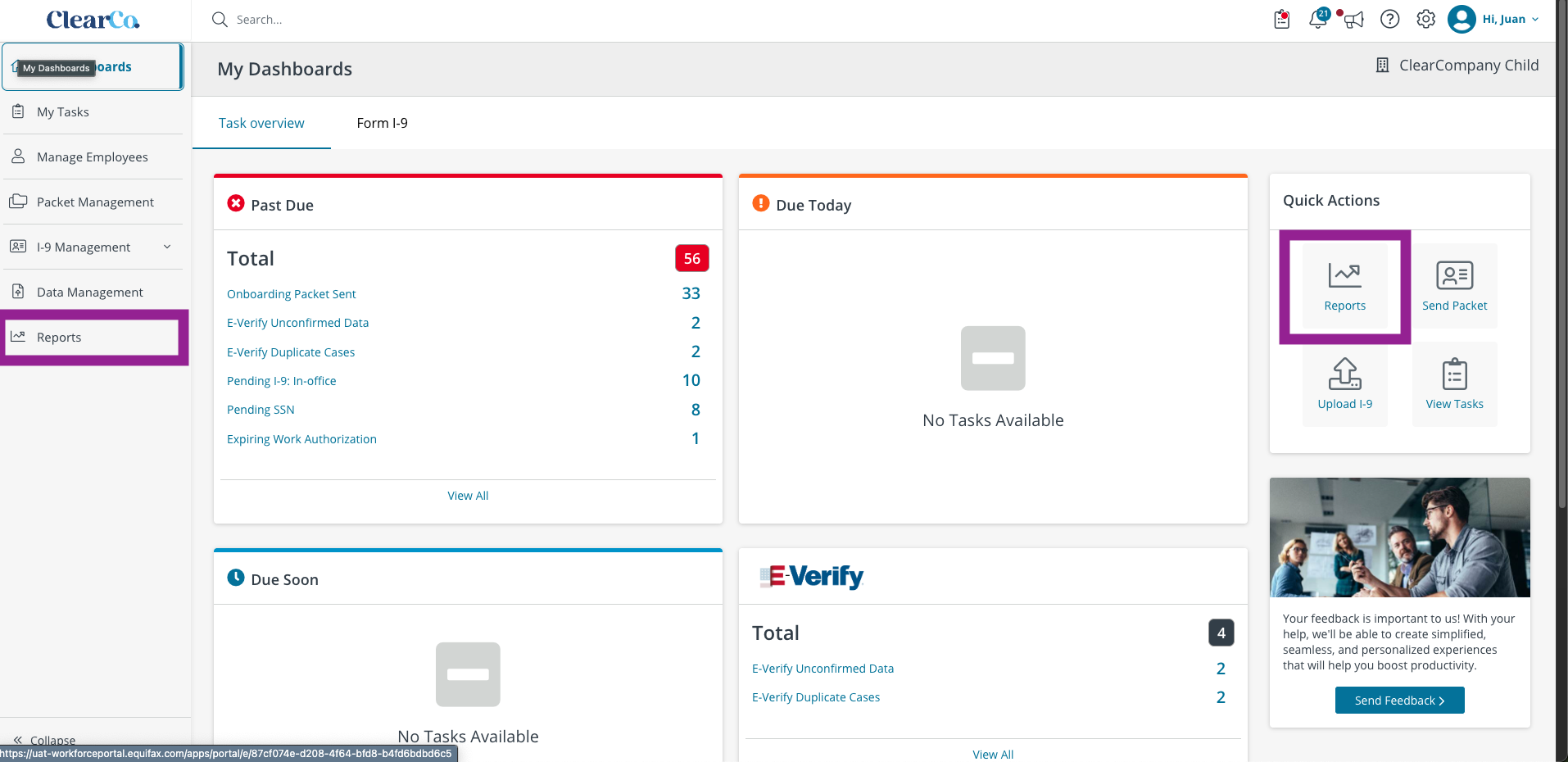Open the Onboarding Packet Sent link
The width and height of the screenshot is (1568, 762).
[x=292, y=294]
